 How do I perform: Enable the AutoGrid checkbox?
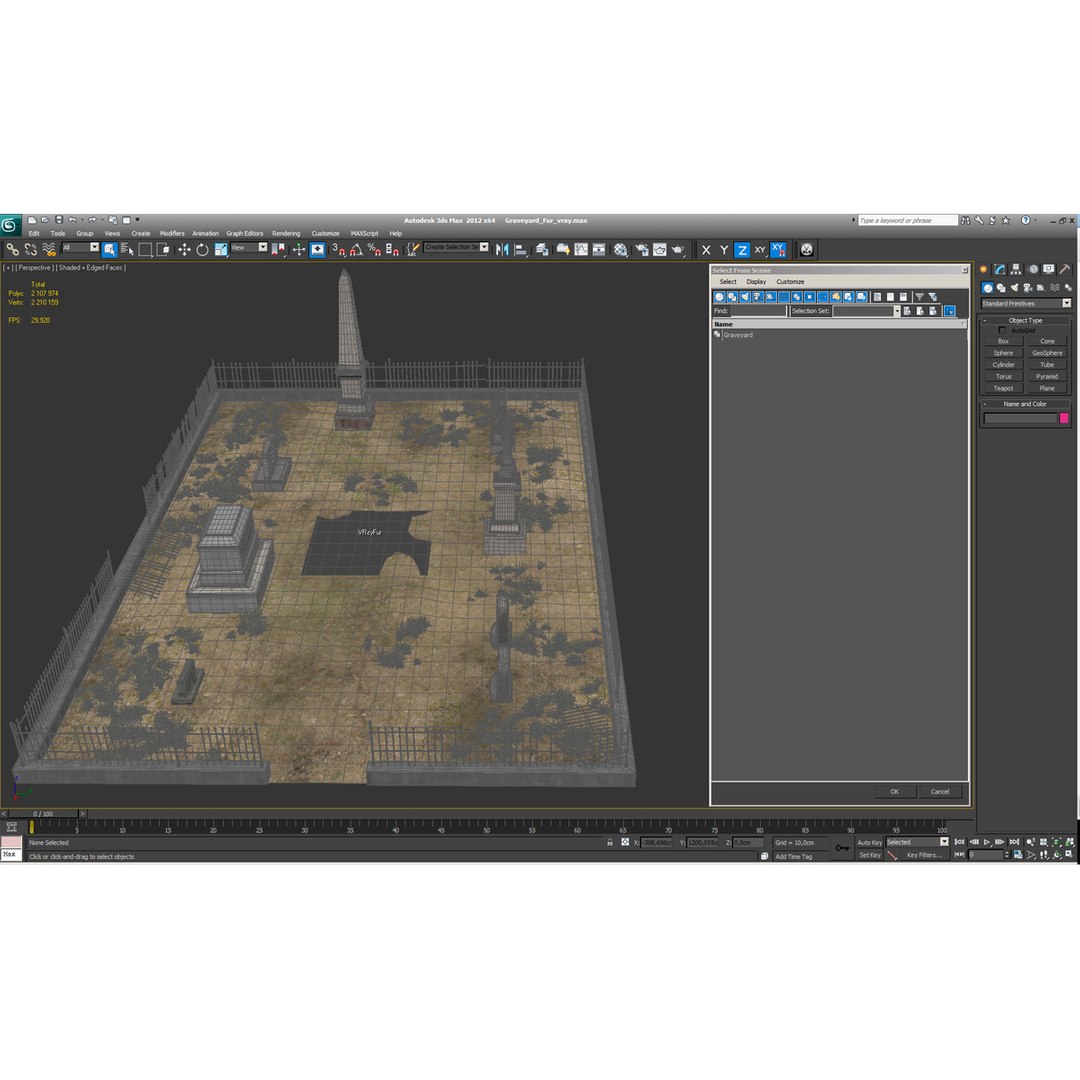click(1002, 331)
